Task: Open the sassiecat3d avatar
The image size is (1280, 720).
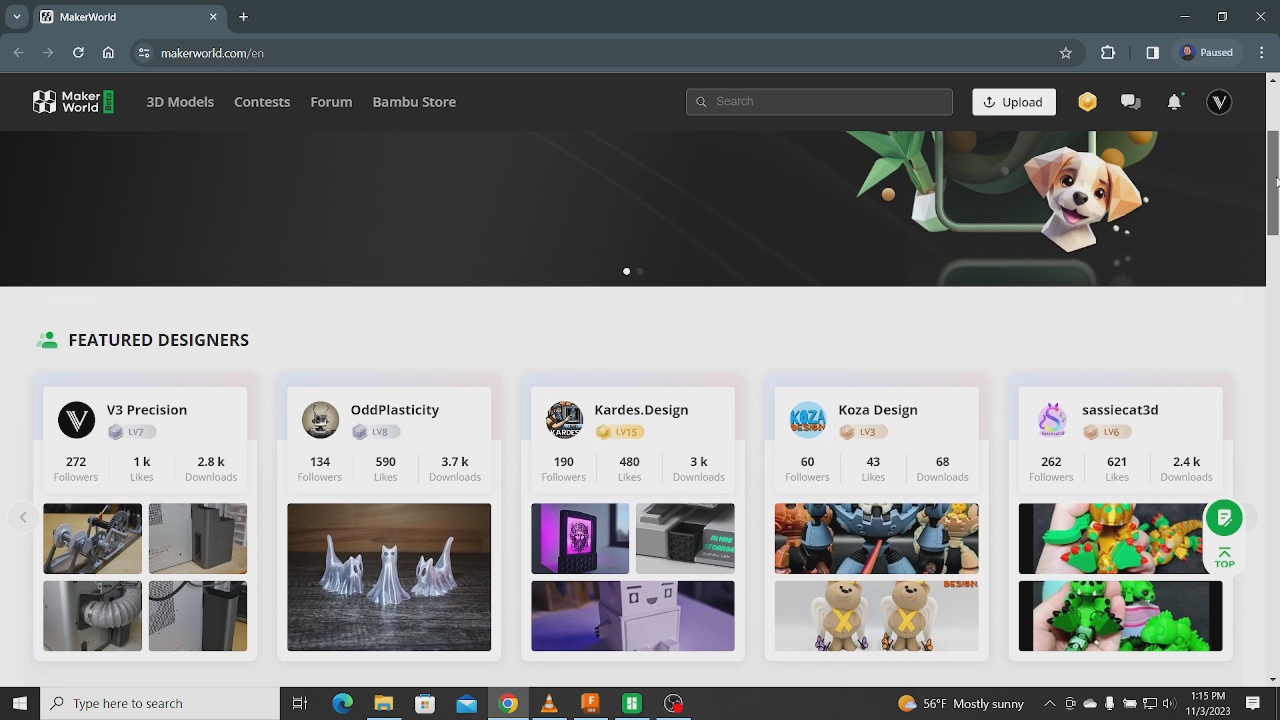Action: click(x=1052, y=420)
